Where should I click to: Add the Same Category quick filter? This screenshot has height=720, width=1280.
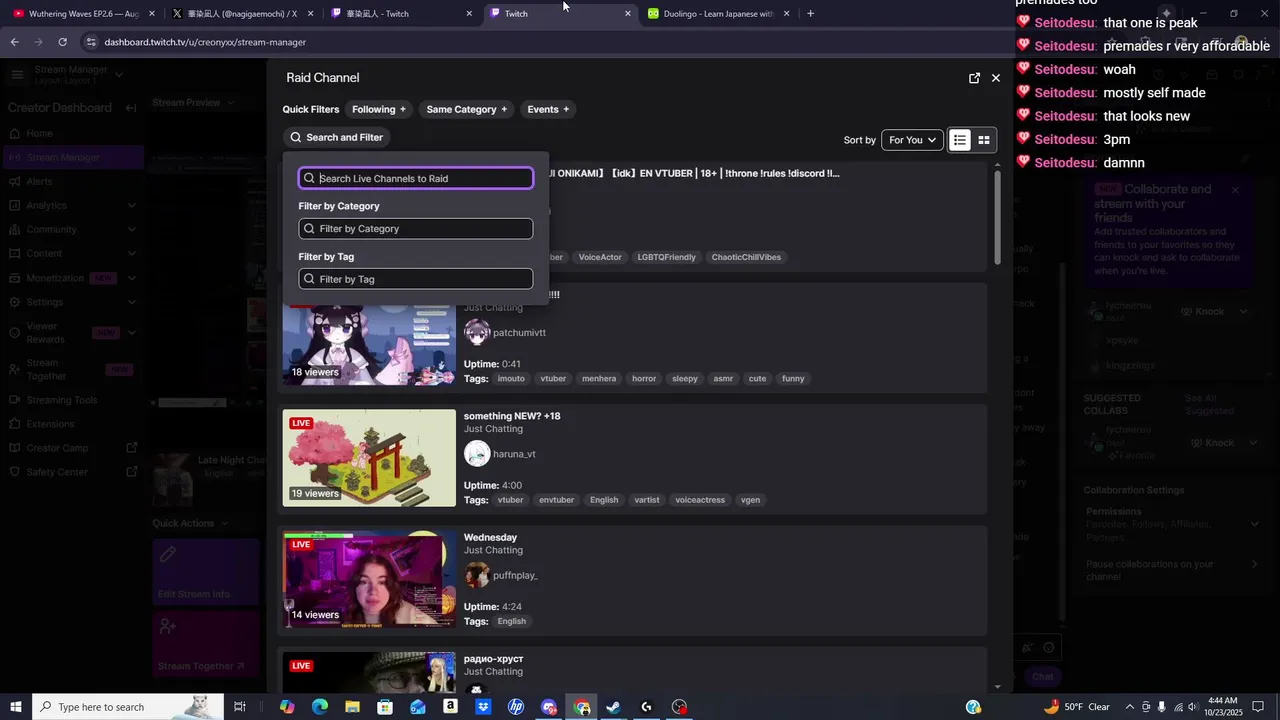pyautogui.click(x=467, y=109)
